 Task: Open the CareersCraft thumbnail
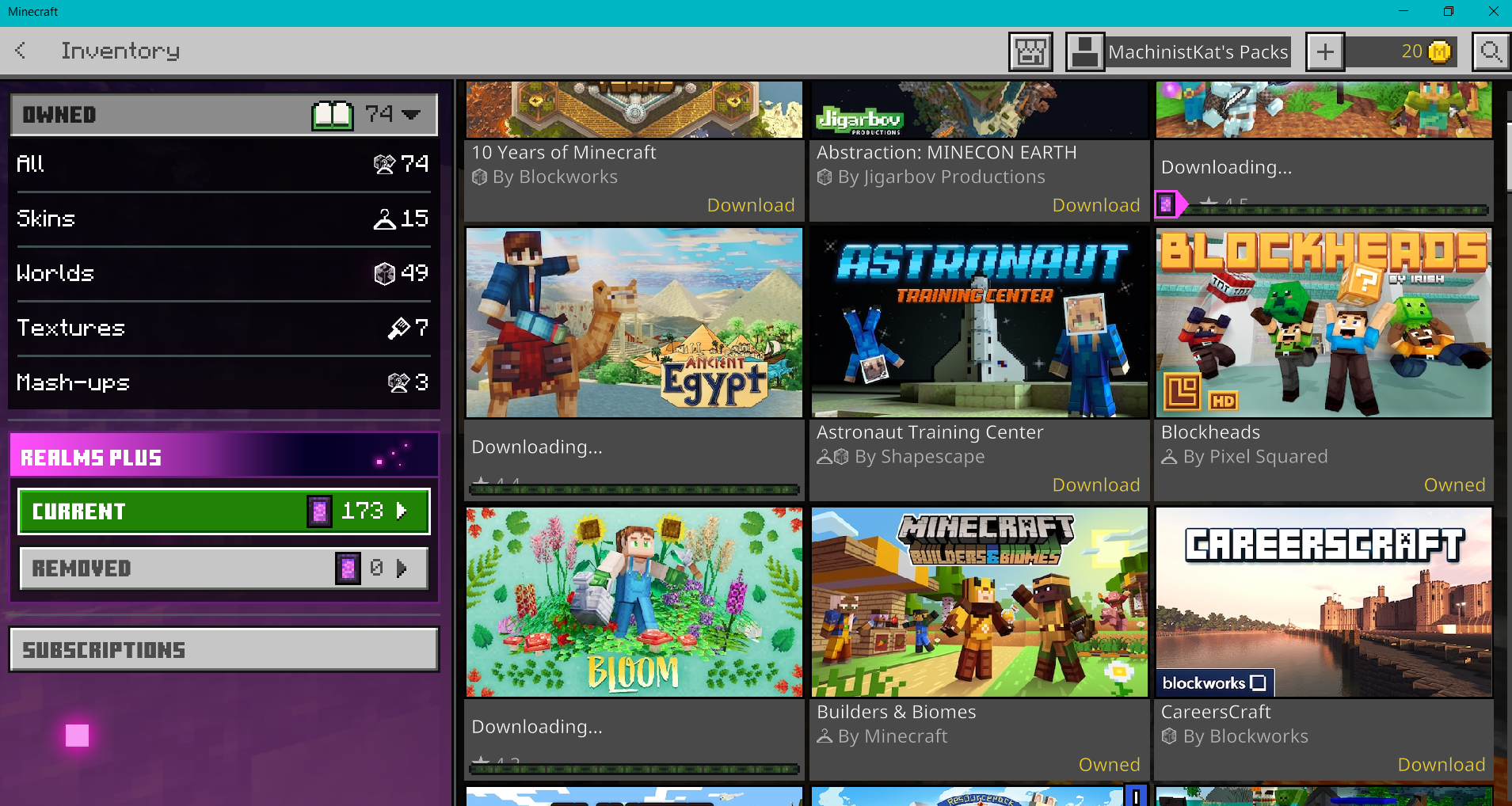tap(1324, 603)
